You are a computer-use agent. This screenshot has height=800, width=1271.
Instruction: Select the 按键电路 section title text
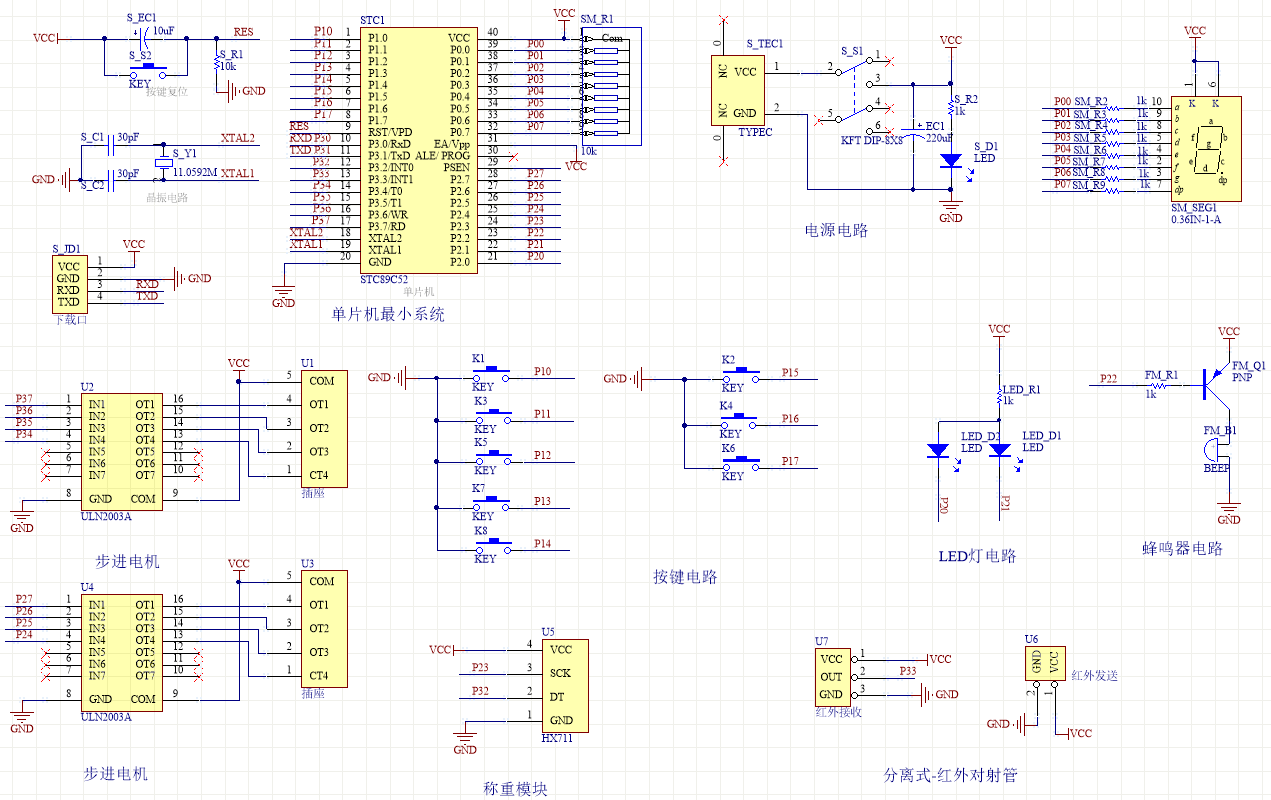(x=685, y=577)
